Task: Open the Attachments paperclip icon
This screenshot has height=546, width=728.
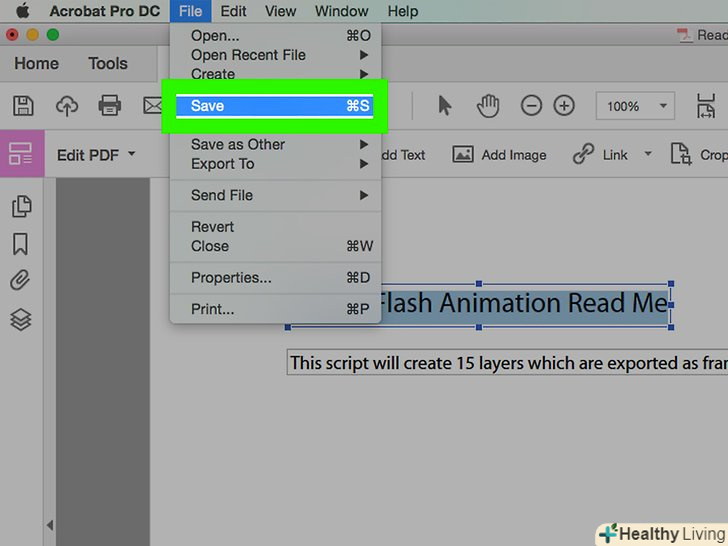Action: (20, 280)
